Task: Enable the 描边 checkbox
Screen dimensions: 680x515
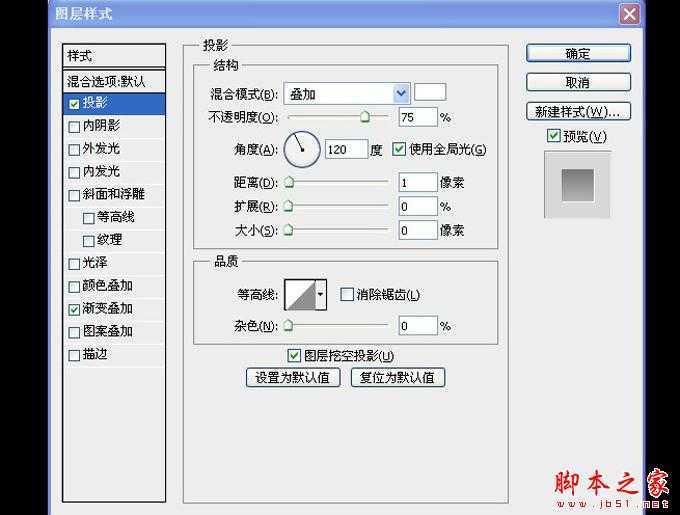Action: pos(74,355)
